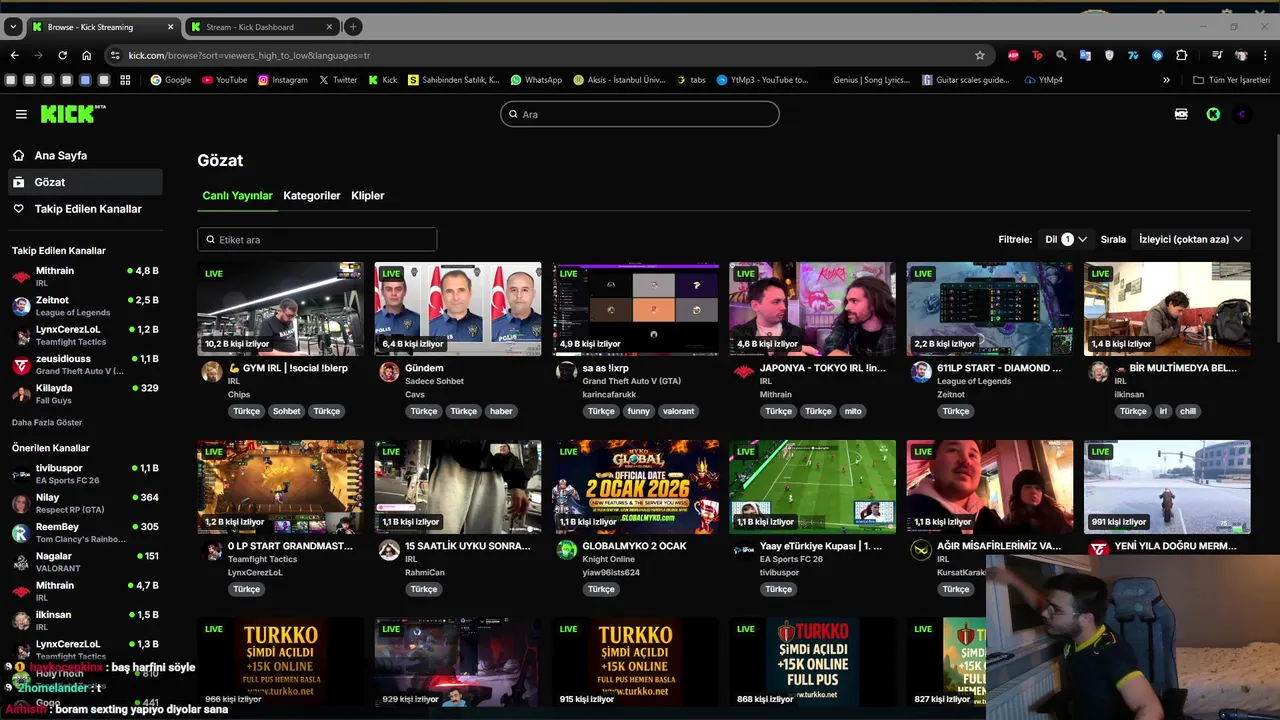Open the browser tab search dropdown arrow

tap(14, 27)
